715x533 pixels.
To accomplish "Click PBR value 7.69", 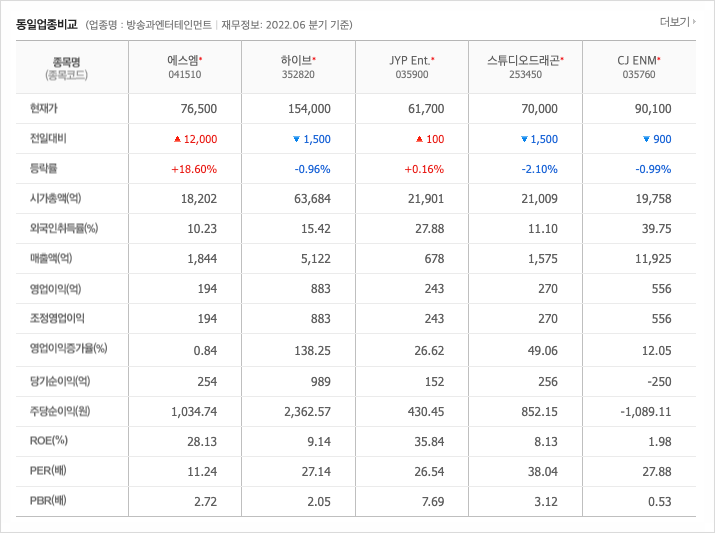I will (x=433, y=502).
